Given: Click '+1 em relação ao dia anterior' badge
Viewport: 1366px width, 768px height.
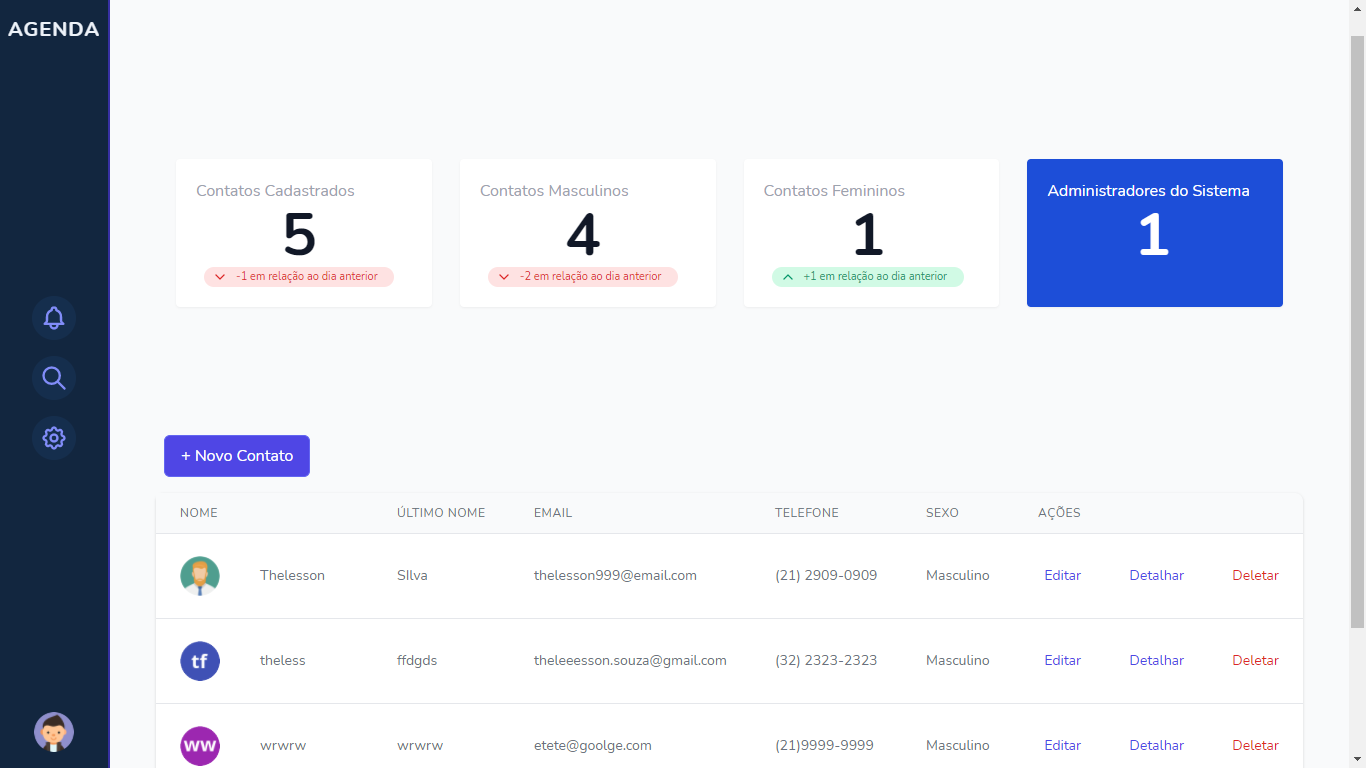Looking at the screenshot, I should click(x=867, y=277).
